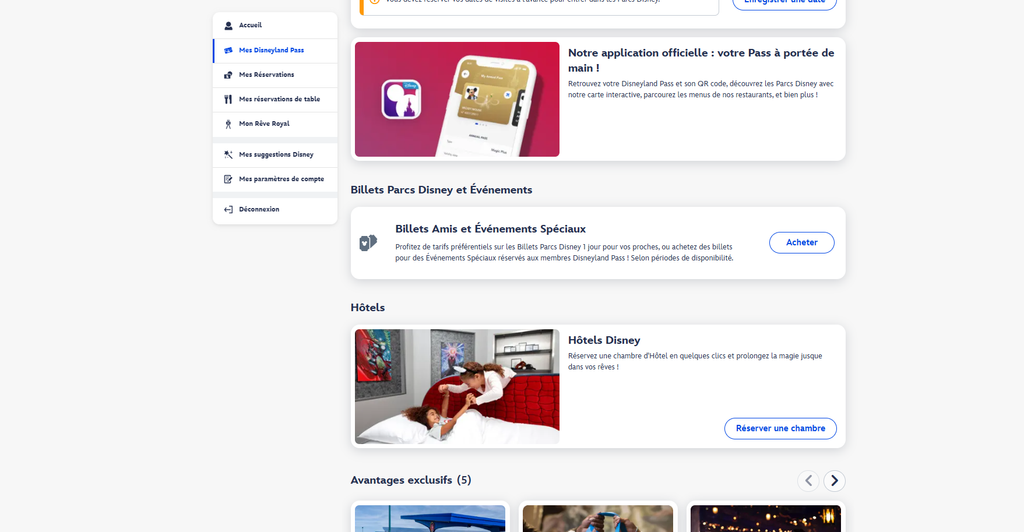Open Mes suggestions Disney menu entry
Viewport: 1024px width, 532px height.
[275, 155]
